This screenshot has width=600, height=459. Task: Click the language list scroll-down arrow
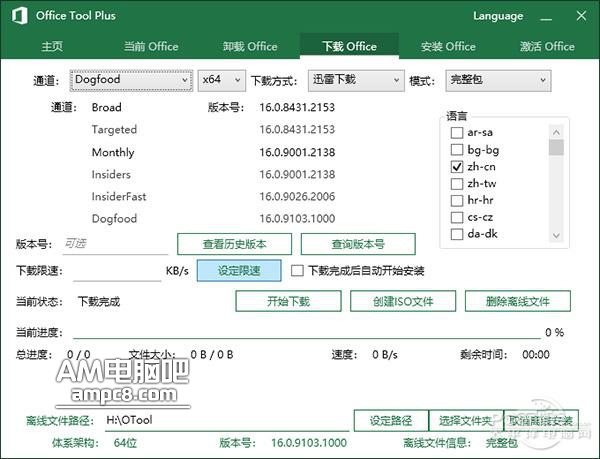556,235
